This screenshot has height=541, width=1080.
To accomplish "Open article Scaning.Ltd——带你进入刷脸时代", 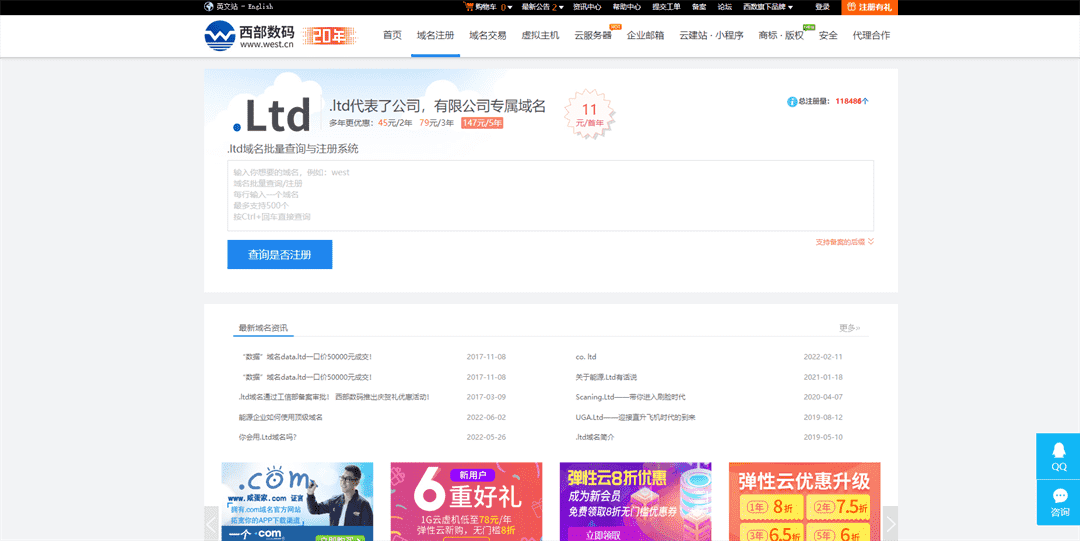I will [x=630, y=397].
